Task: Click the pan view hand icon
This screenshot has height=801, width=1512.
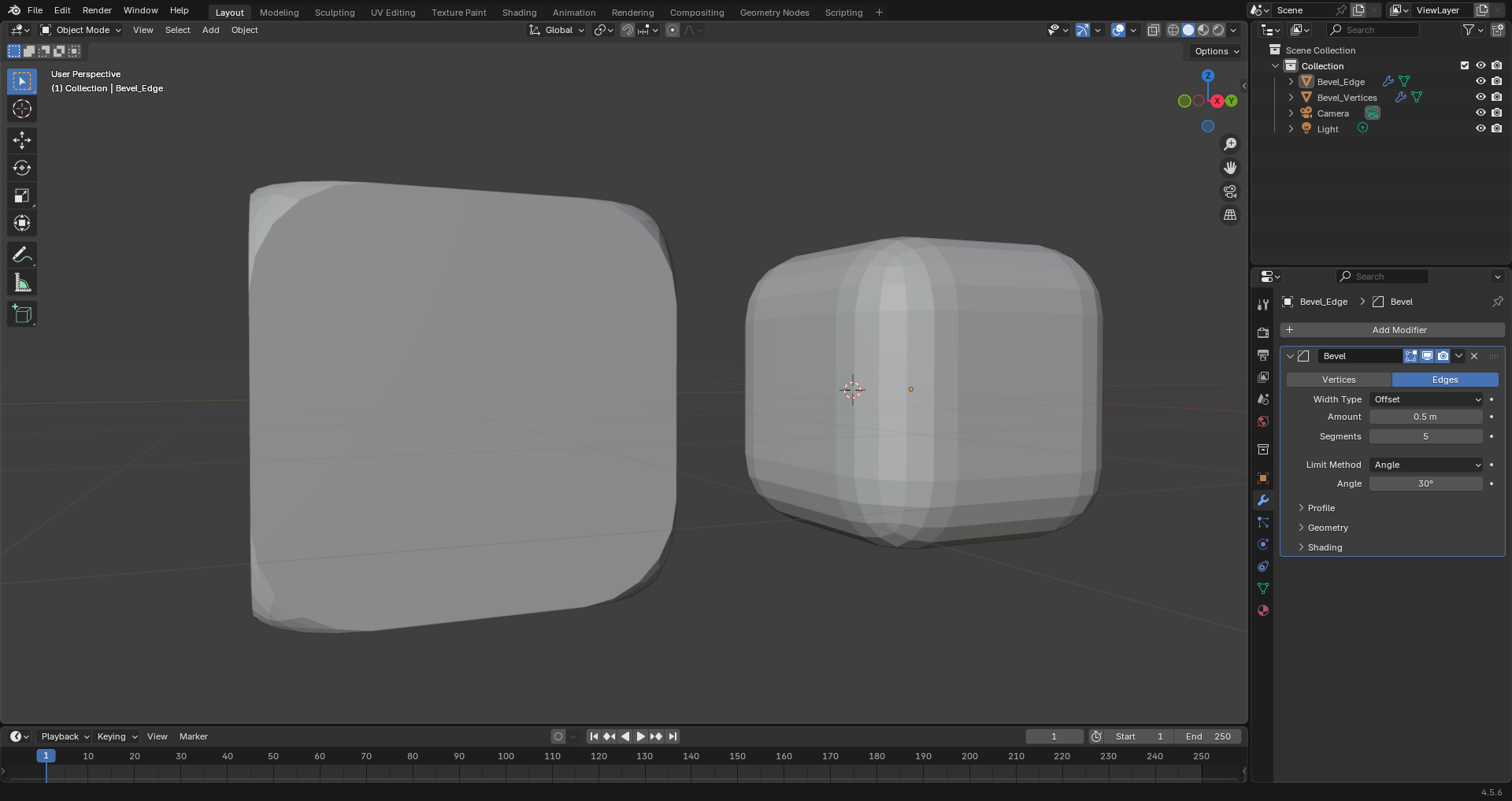Action: click(1229, 168)
